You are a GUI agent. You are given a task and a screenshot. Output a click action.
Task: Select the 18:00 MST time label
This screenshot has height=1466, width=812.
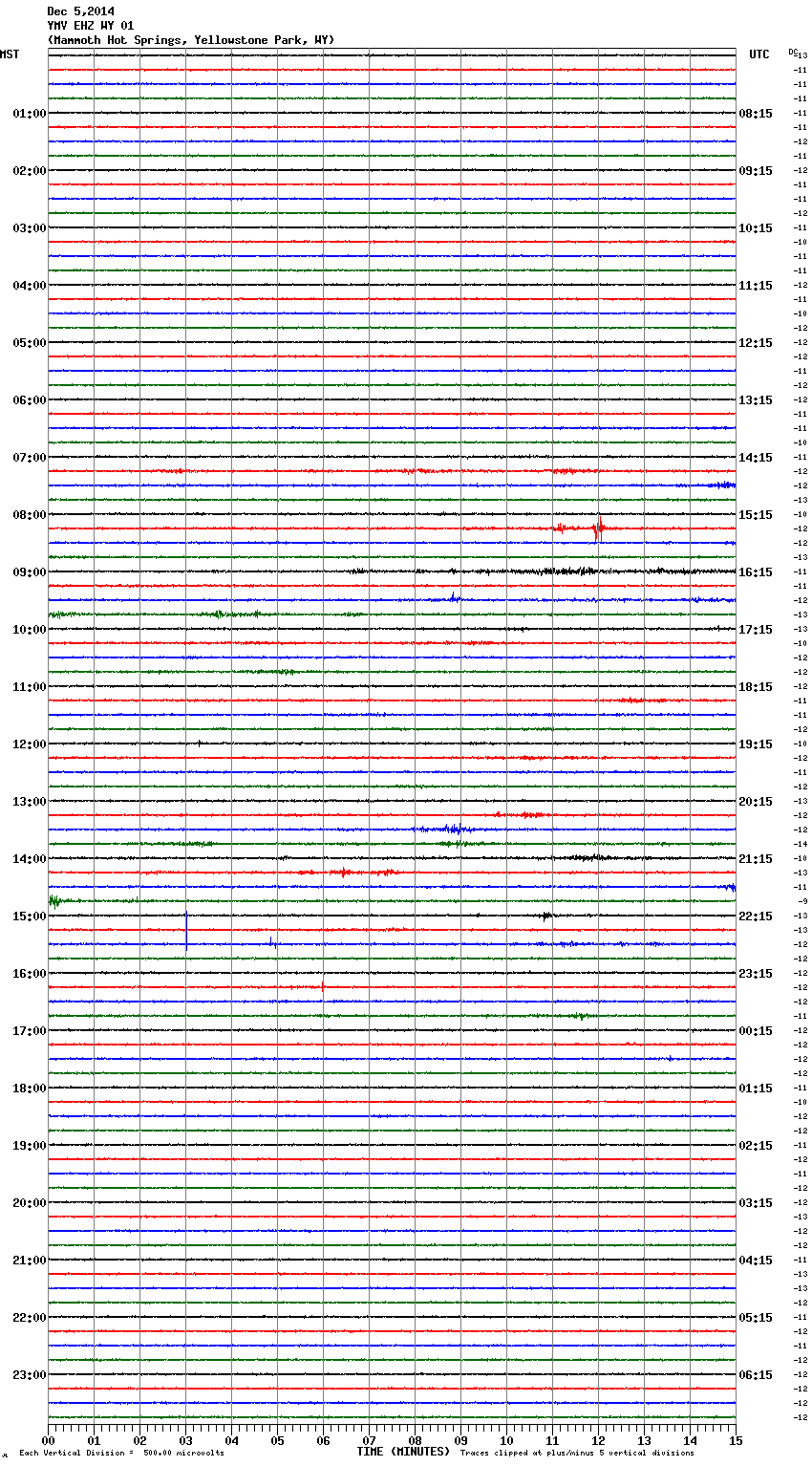(x=30, y=1089)
